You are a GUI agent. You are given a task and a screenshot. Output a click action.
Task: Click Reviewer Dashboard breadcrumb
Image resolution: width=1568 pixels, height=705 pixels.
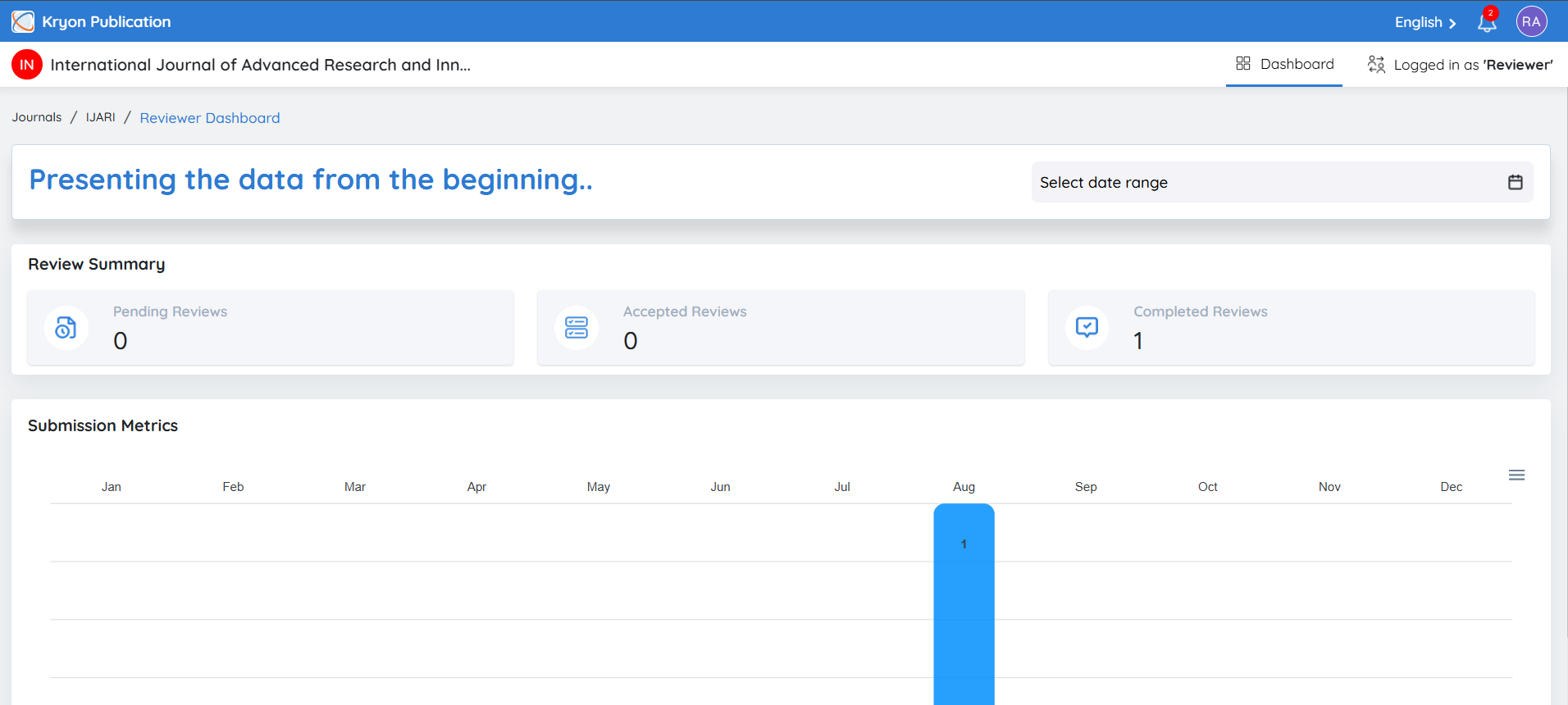pos(210,118)
